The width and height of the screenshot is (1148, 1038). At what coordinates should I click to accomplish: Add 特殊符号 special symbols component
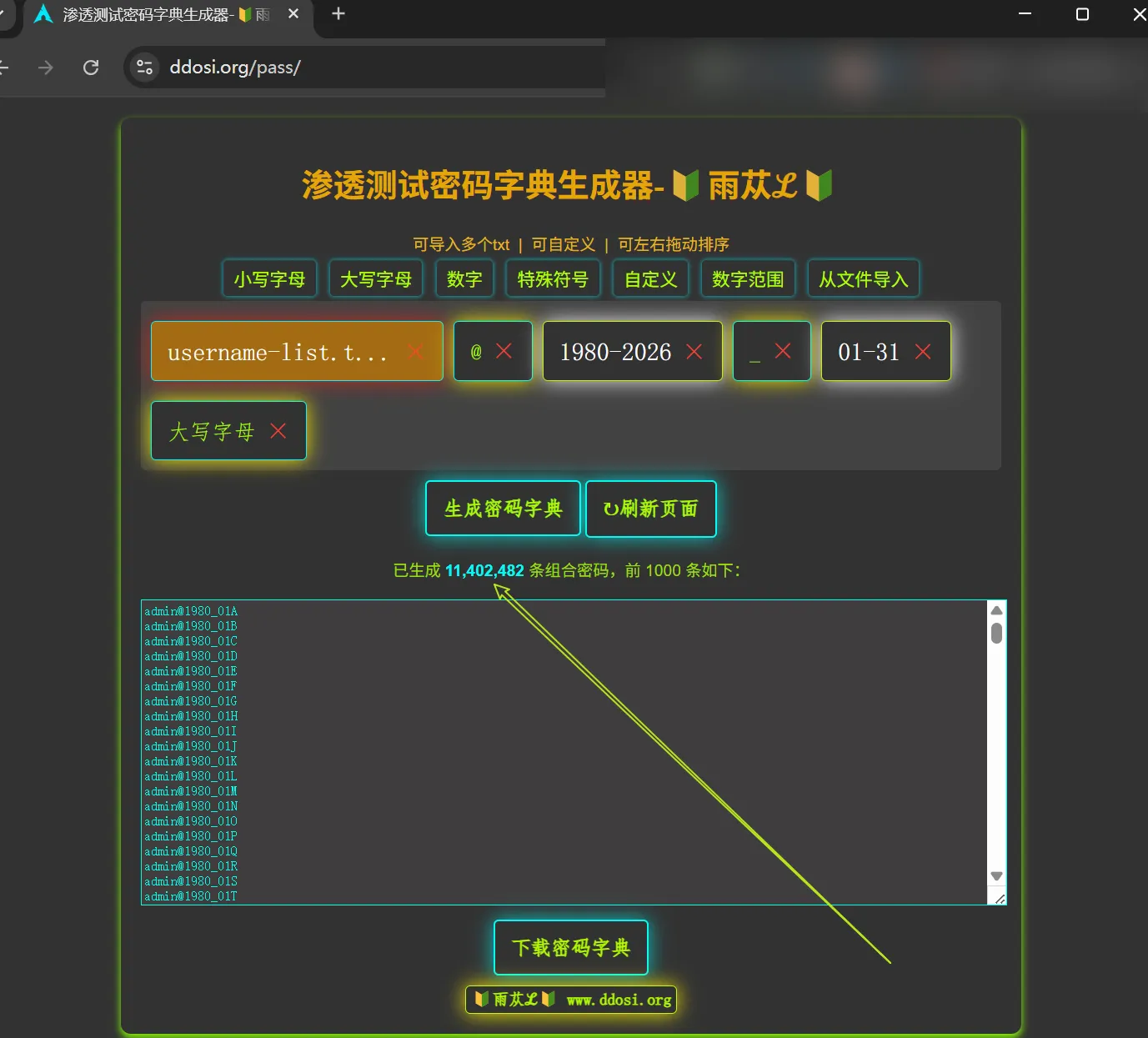553,279
